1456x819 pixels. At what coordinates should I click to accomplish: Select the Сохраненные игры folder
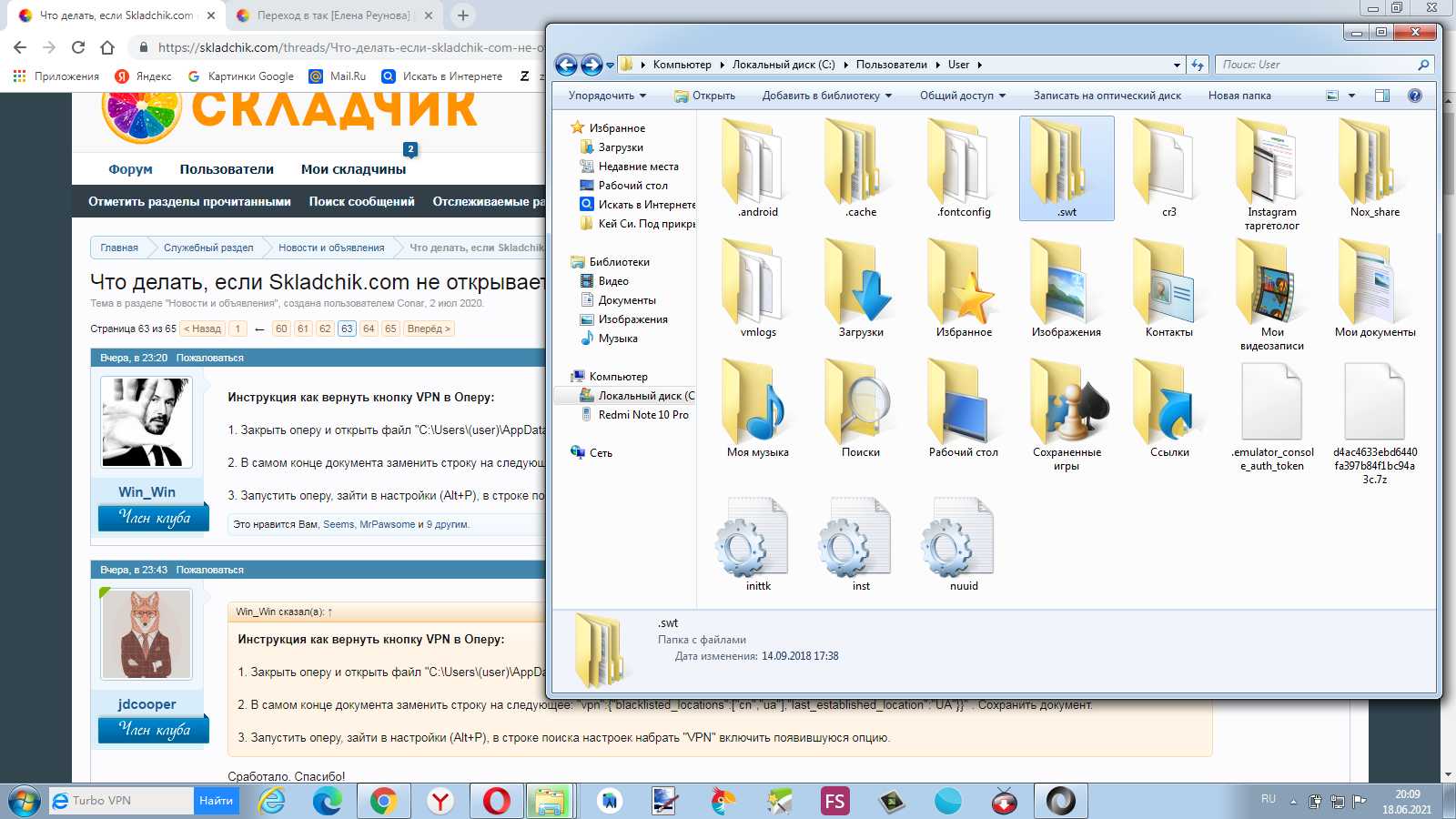coord(1067,415)
